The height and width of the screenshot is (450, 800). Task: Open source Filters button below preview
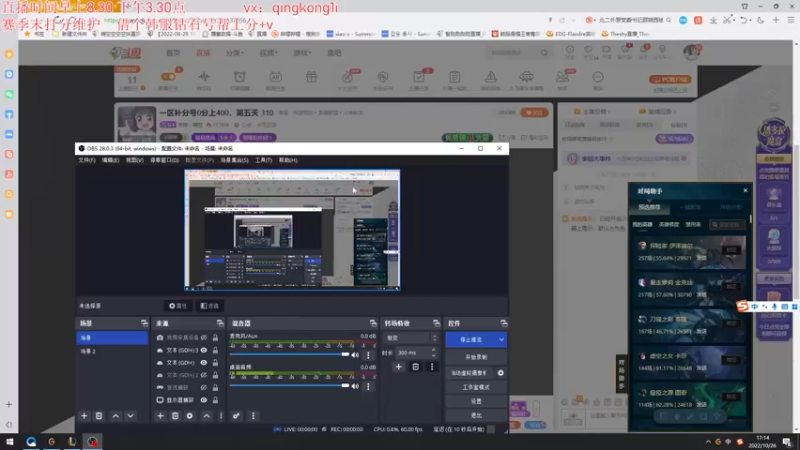click(210, 306)
